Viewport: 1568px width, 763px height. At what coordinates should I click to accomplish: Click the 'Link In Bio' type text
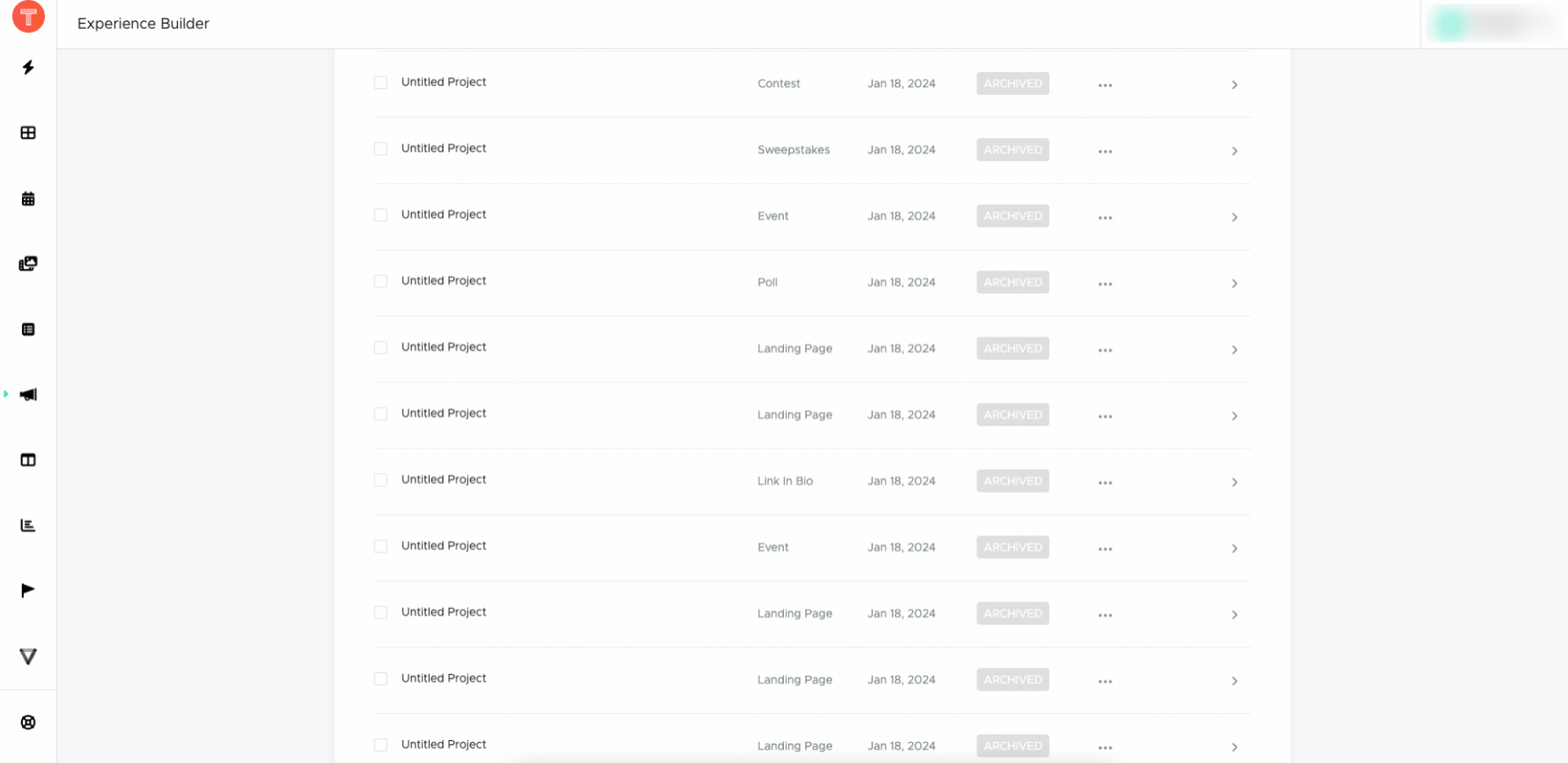pos(785,481)
